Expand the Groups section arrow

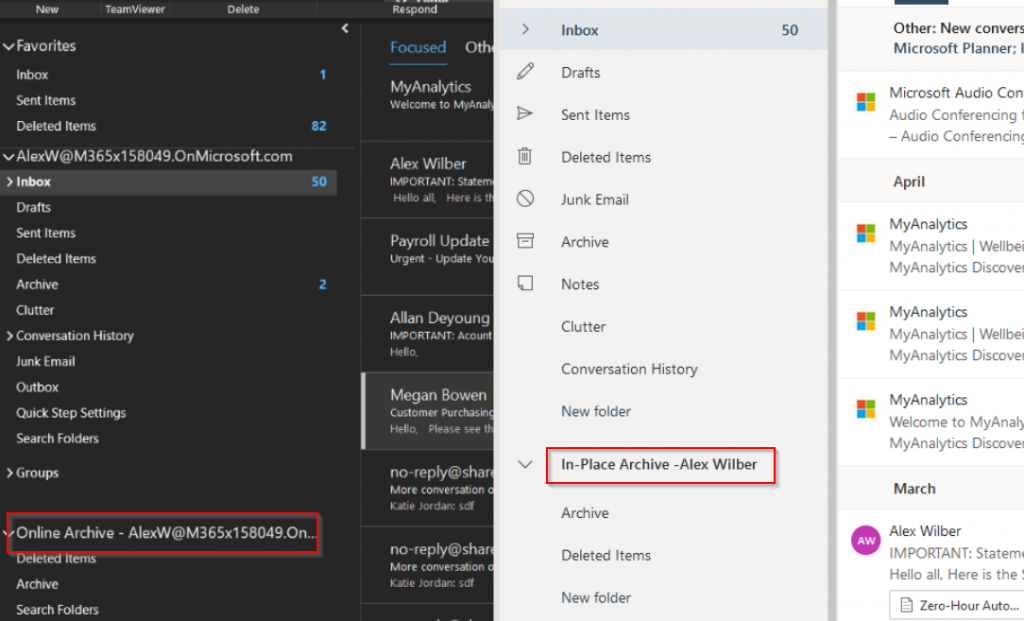[x=9, y=473]
